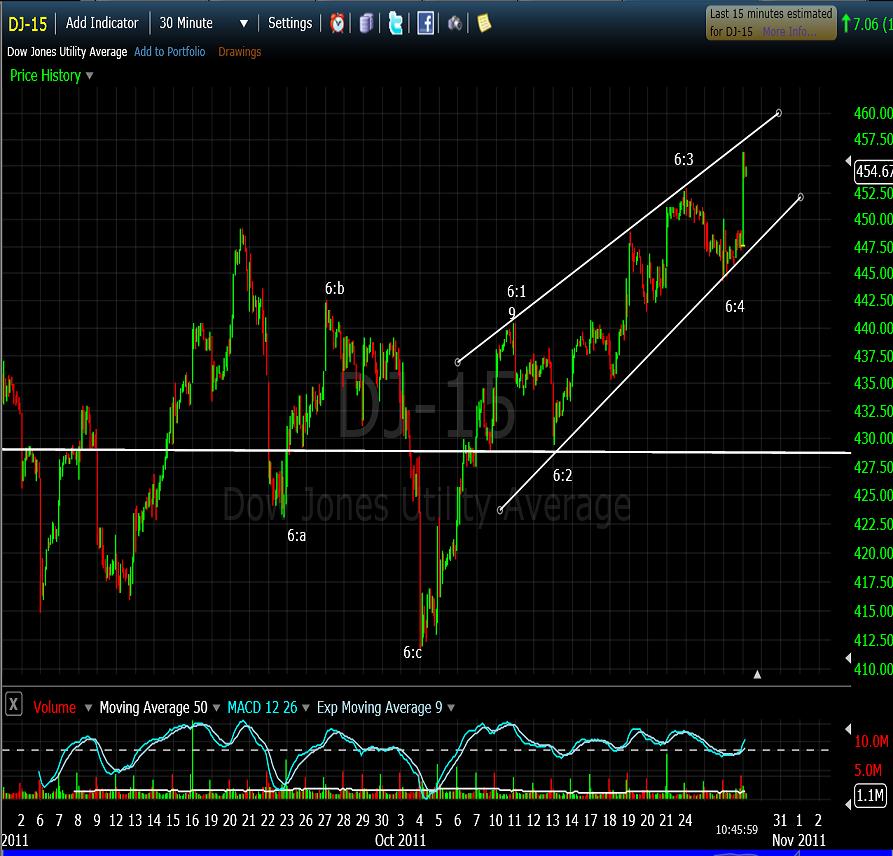The height and width of the screenshot is (856, 893).
Task: Select the lower channel line's top-right handle
Action: coord(801,197)
